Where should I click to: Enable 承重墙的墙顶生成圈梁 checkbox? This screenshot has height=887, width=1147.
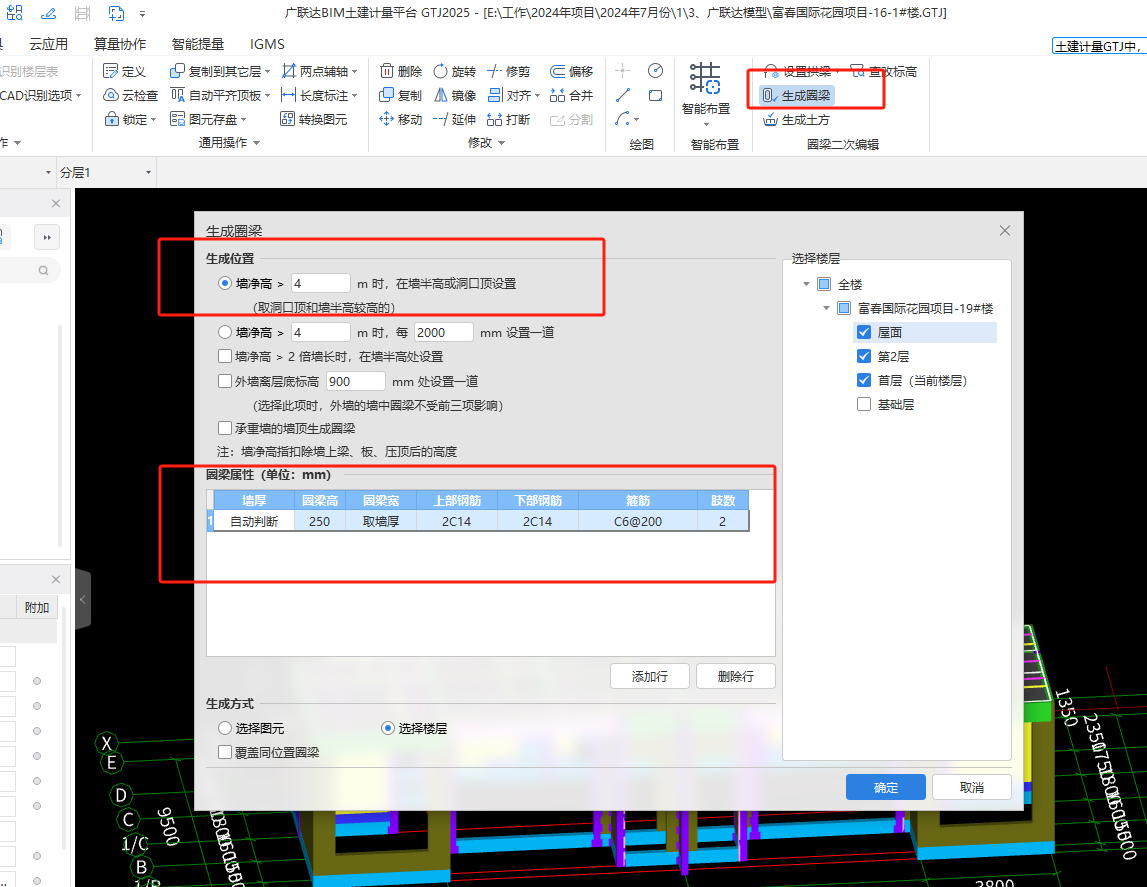pyautogui.click(x=225, y=428)
